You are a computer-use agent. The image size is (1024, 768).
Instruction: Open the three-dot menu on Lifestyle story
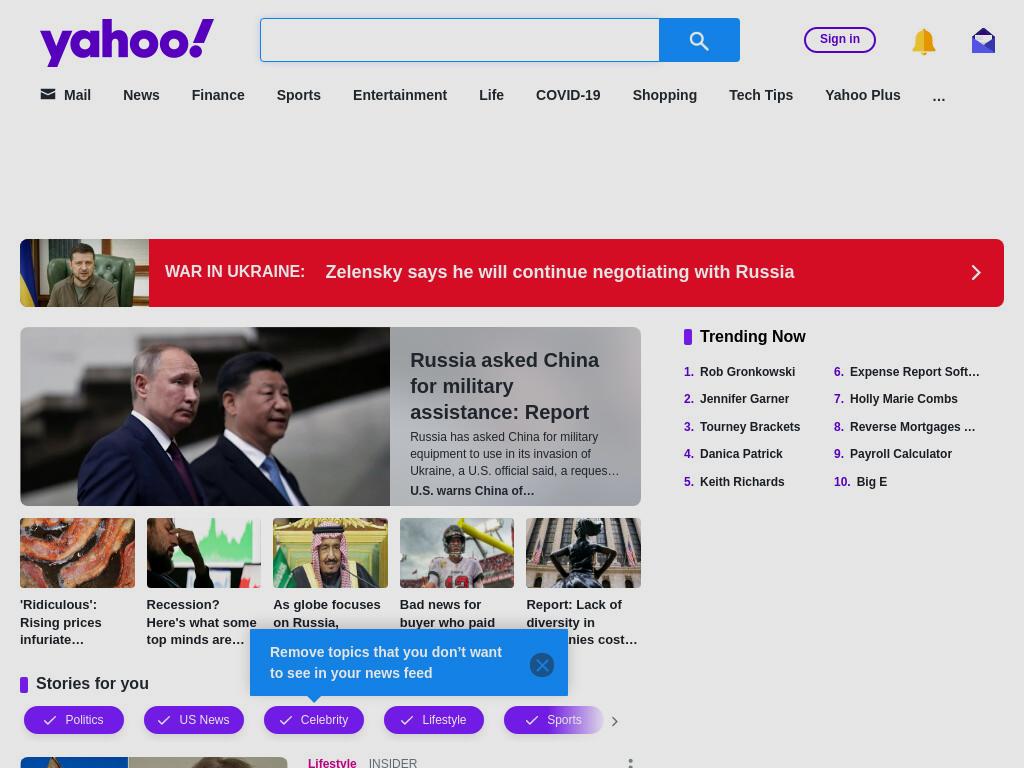click(x=630, y=763)
